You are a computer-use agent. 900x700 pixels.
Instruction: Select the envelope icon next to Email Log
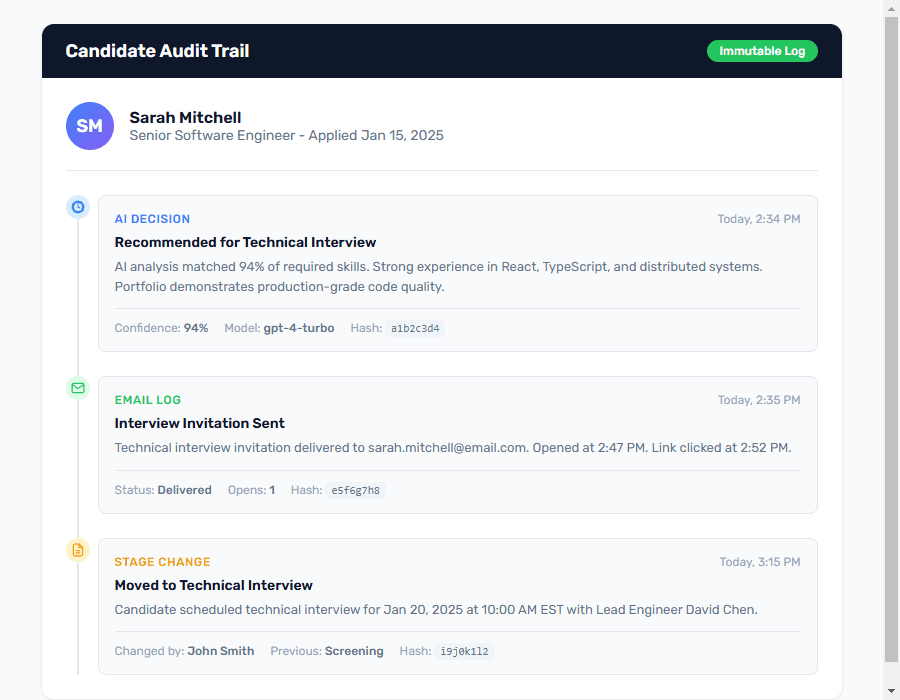click(x=78, y=388)
